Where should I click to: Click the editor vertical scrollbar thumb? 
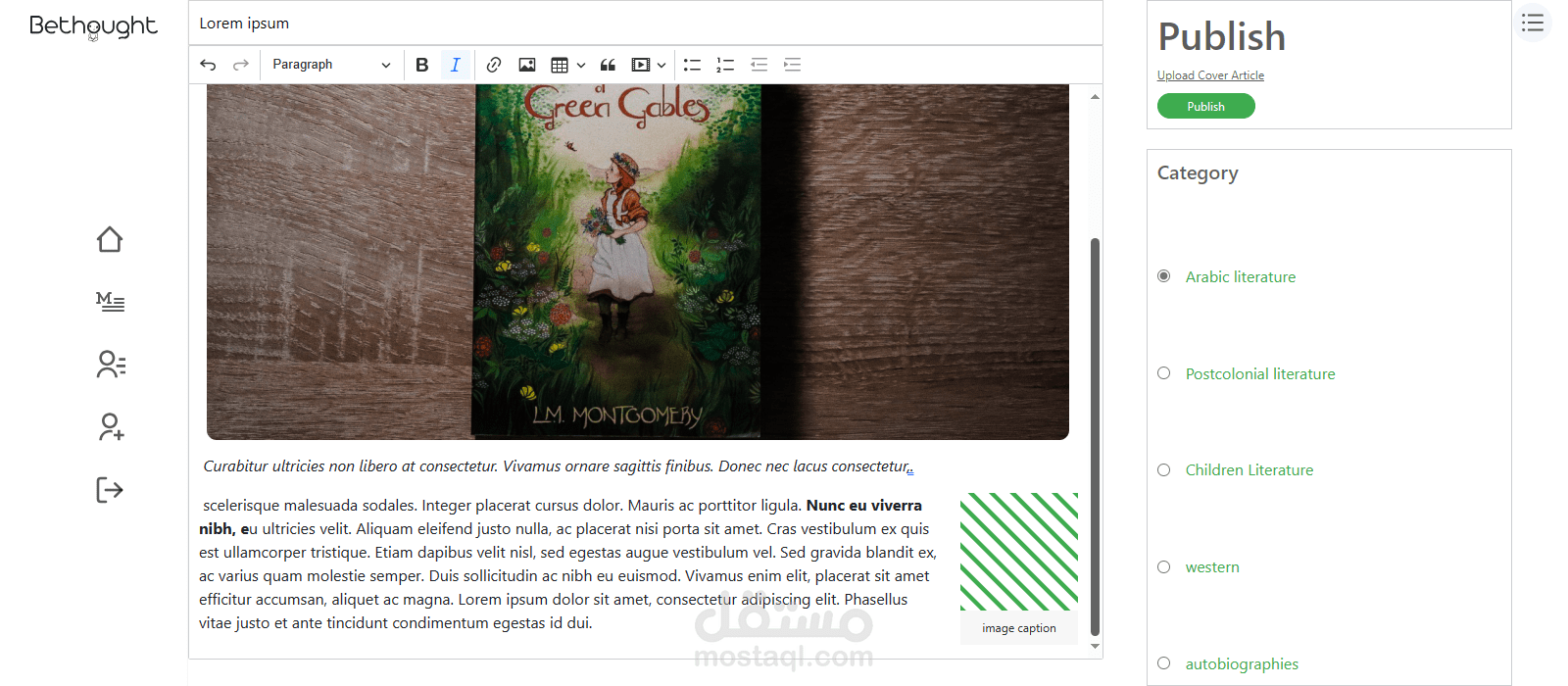pos(1095,436)
